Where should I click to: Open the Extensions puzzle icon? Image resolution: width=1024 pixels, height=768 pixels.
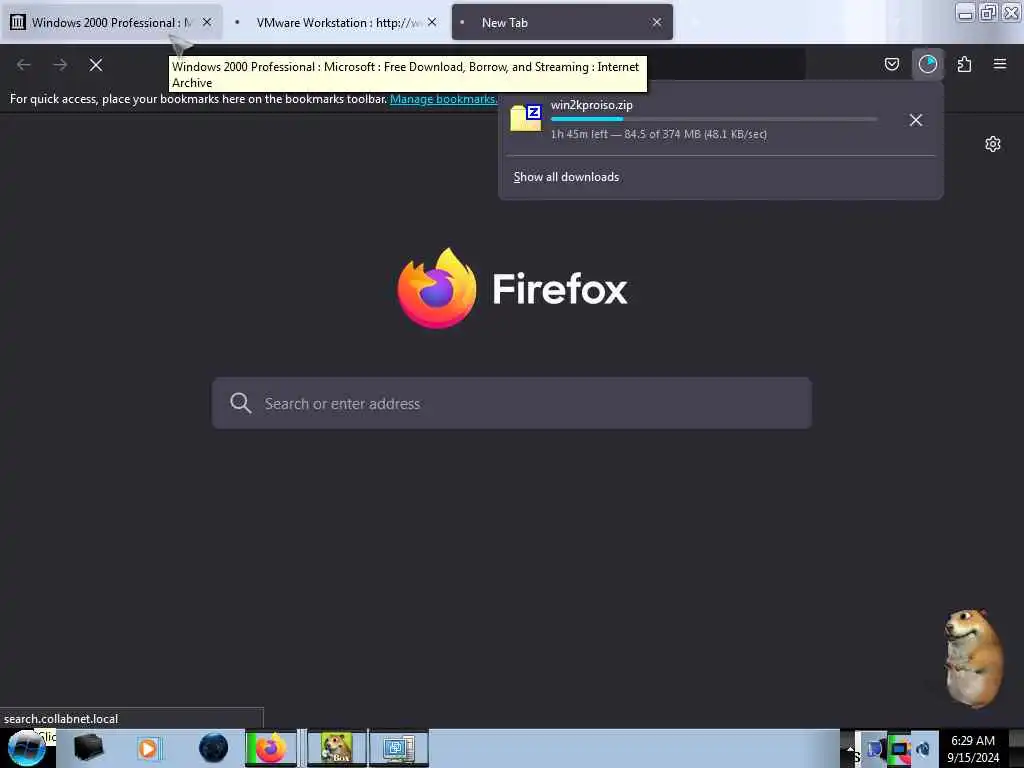pos(964,64)
